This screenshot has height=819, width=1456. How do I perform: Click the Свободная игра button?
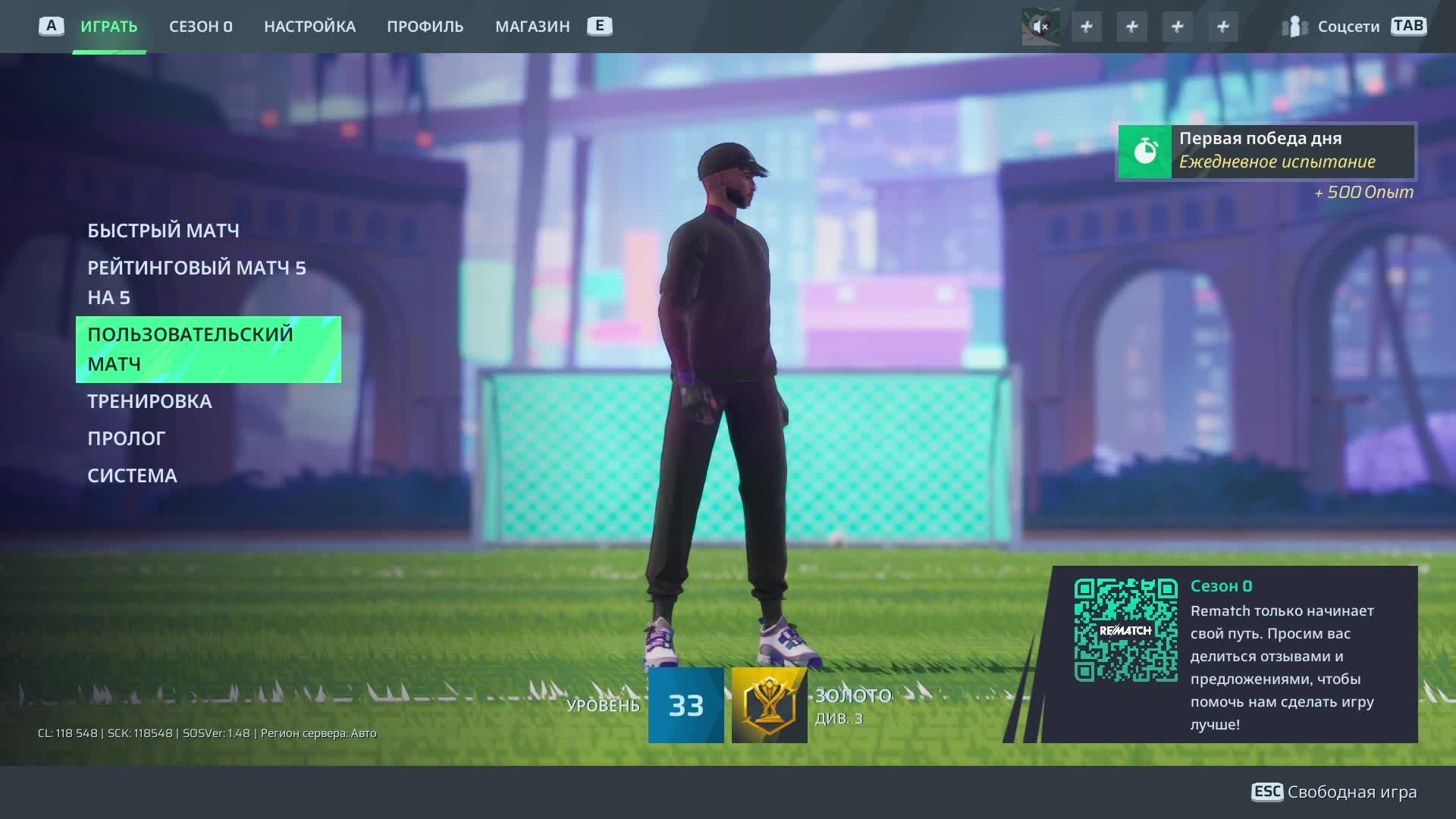pos(1352,792)
